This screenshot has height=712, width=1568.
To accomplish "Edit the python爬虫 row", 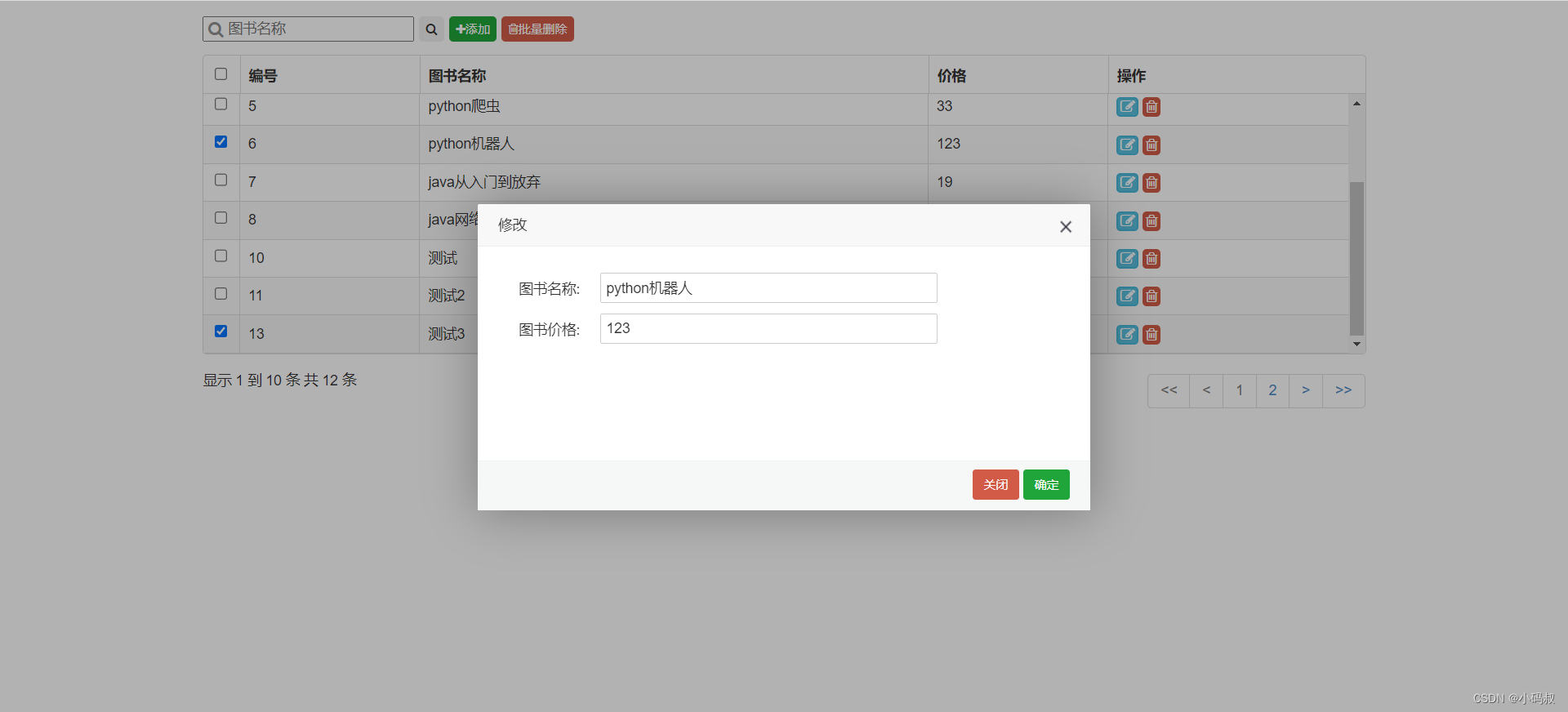I will (1127, 107).
